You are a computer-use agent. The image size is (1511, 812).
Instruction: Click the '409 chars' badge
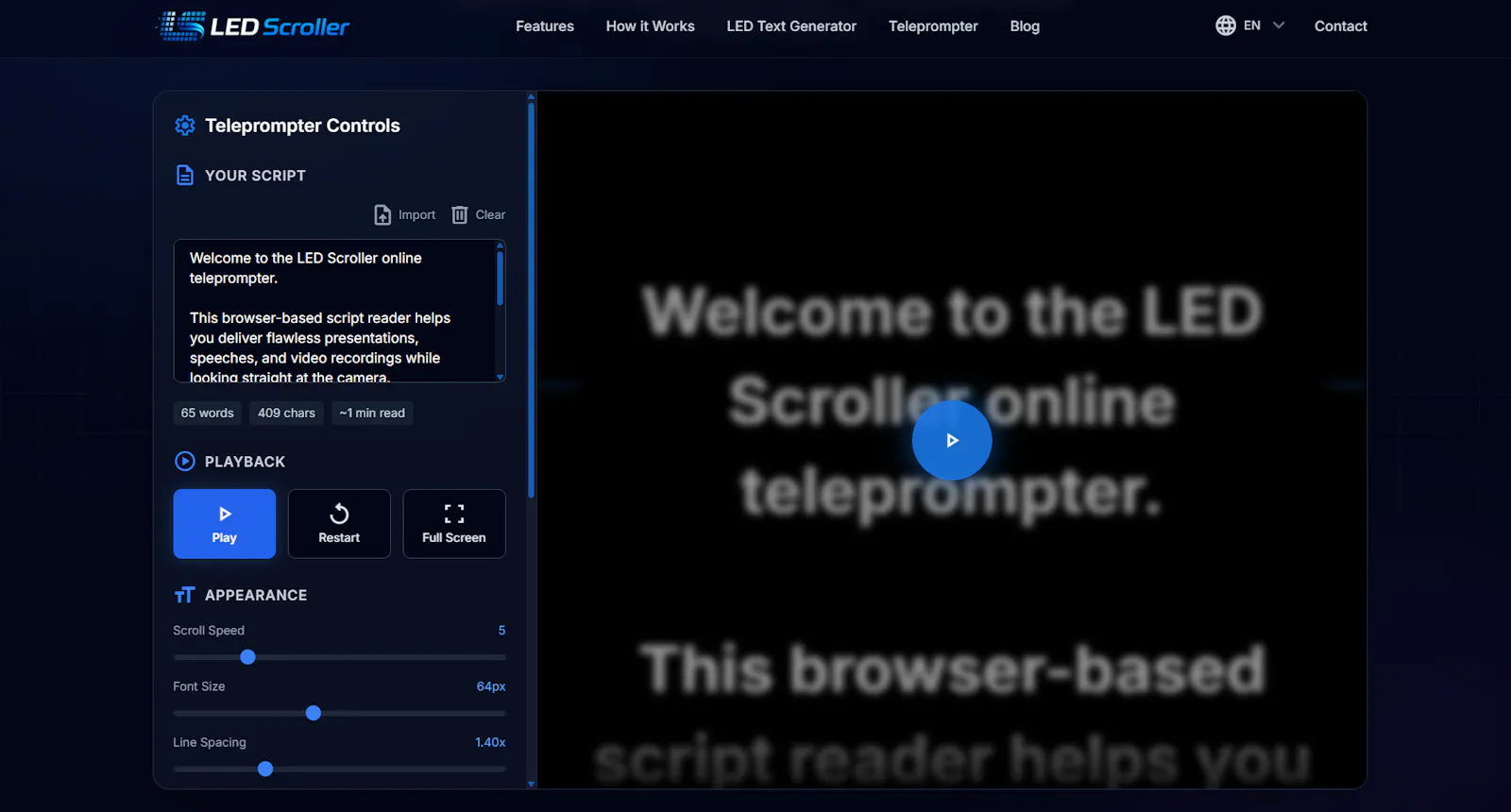coord(287,413)
